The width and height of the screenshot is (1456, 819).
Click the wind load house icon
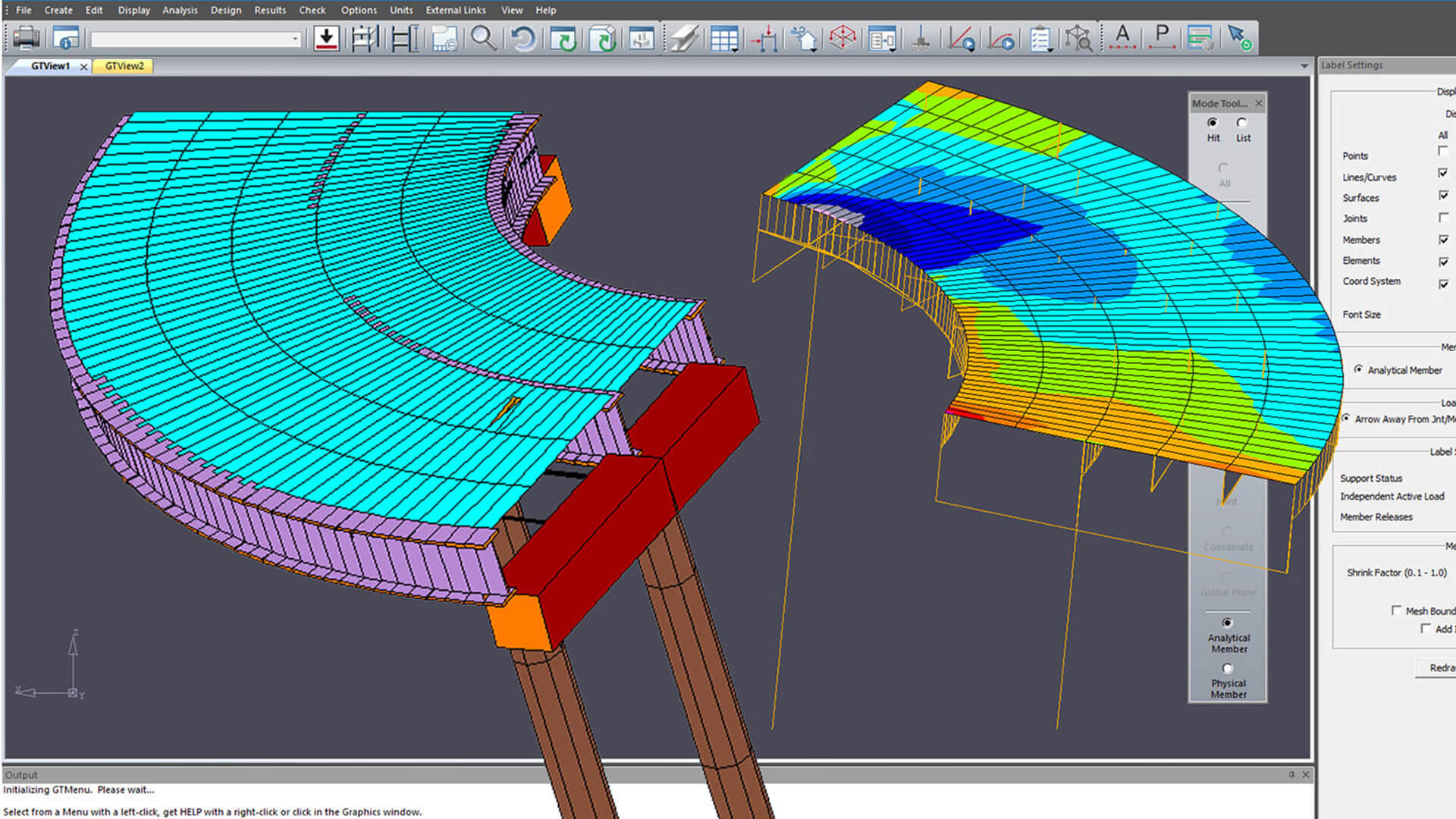tap(803, 38)
